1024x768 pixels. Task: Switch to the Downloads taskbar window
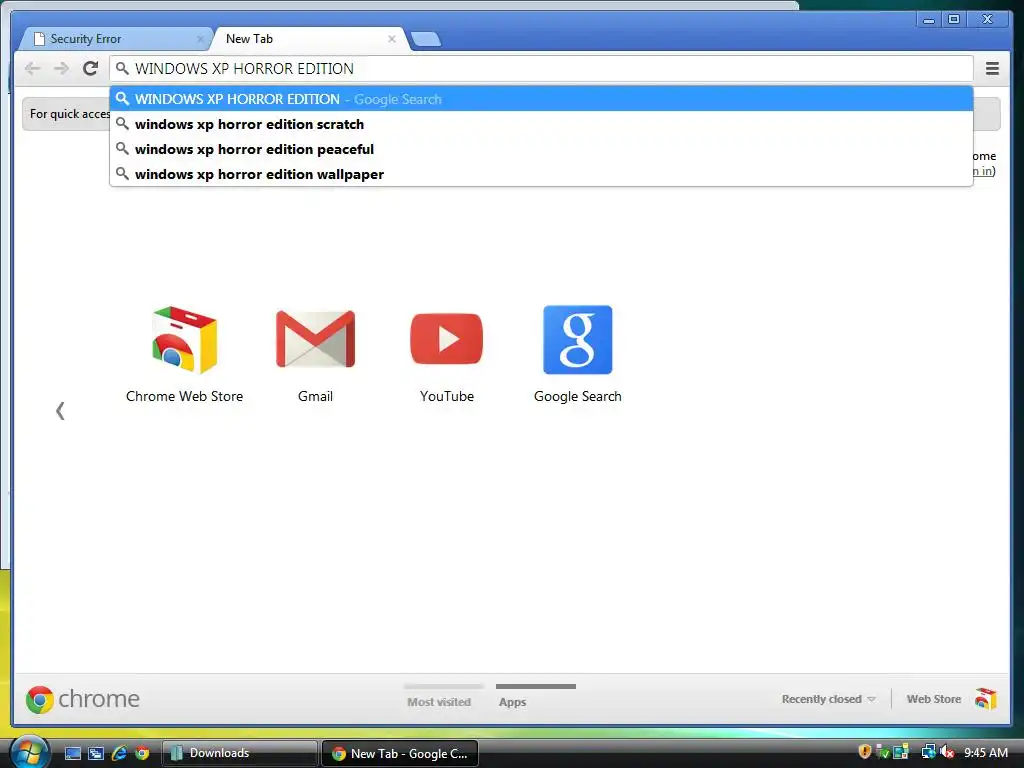tap(240, 753)
